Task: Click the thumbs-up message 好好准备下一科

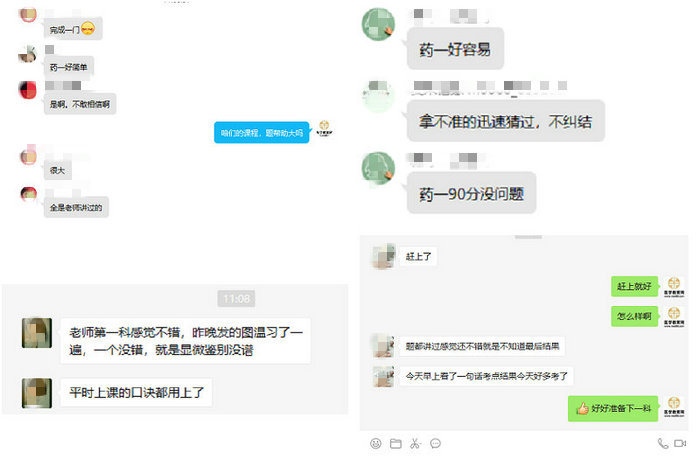Action: pos(613,408)
